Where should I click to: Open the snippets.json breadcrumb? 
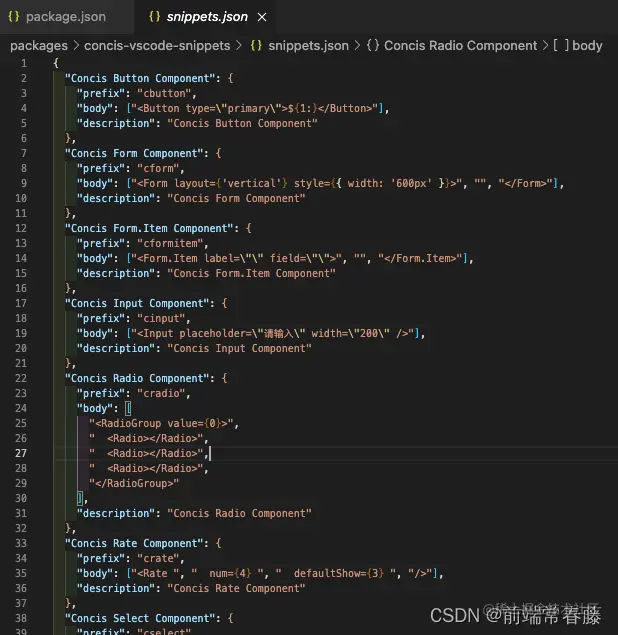[308, 46]
